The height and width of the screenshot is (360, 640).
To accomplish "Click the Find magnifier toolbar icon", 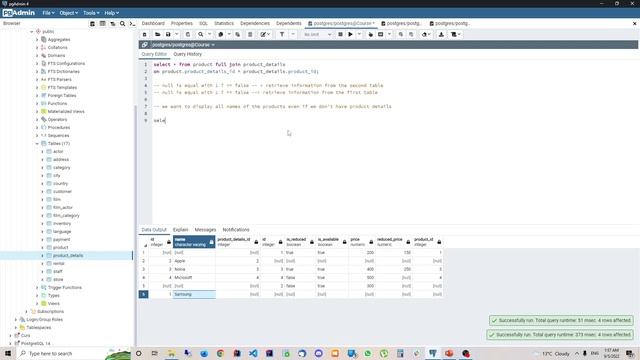I will (x=201, y=35).
